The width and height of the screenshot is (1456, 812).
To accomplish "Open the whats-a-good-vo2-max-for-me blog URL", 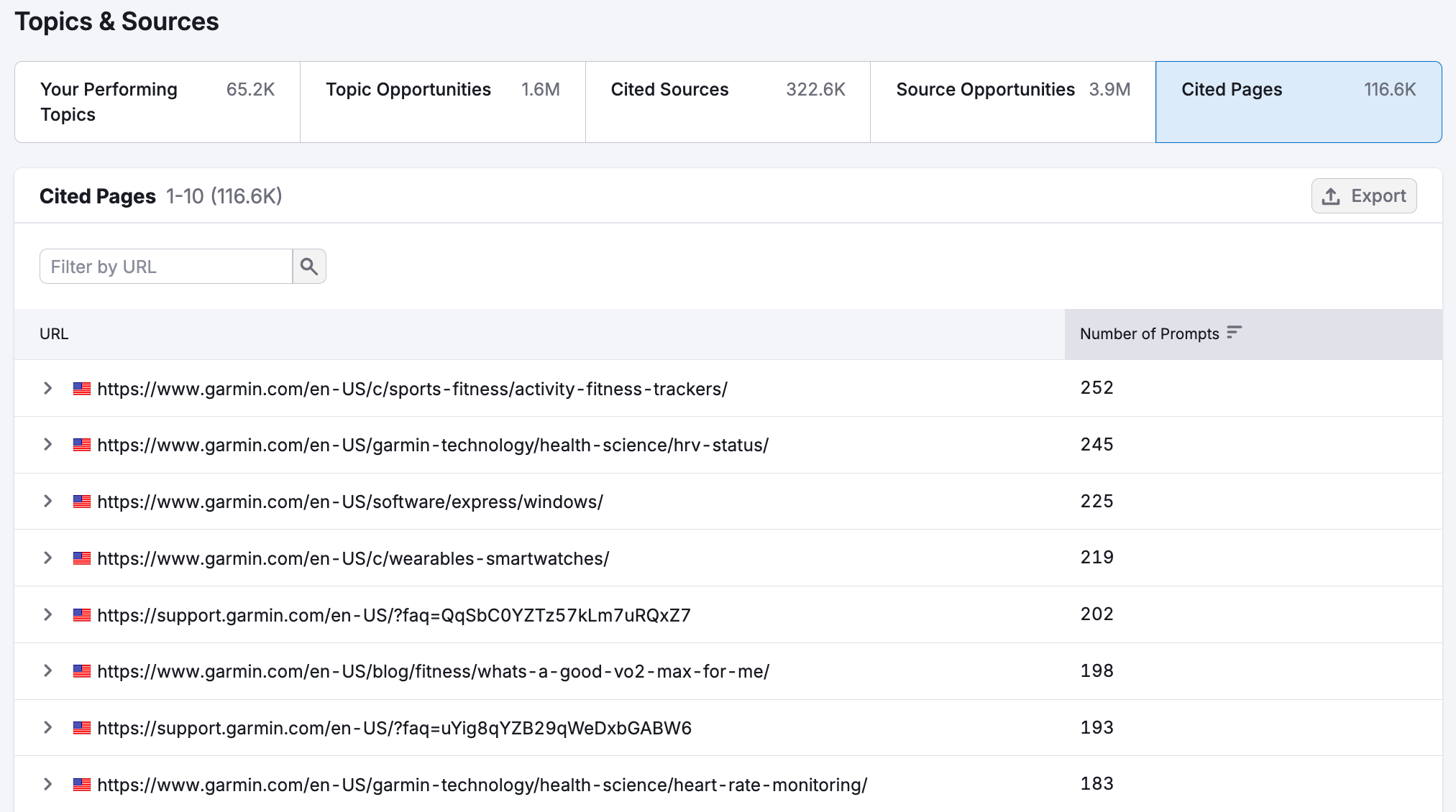I will point(433,671).
